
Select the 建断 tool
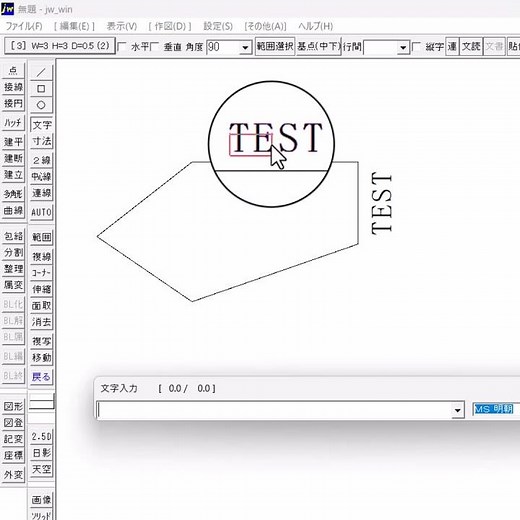pyautogui.click(x=13, y=158)
